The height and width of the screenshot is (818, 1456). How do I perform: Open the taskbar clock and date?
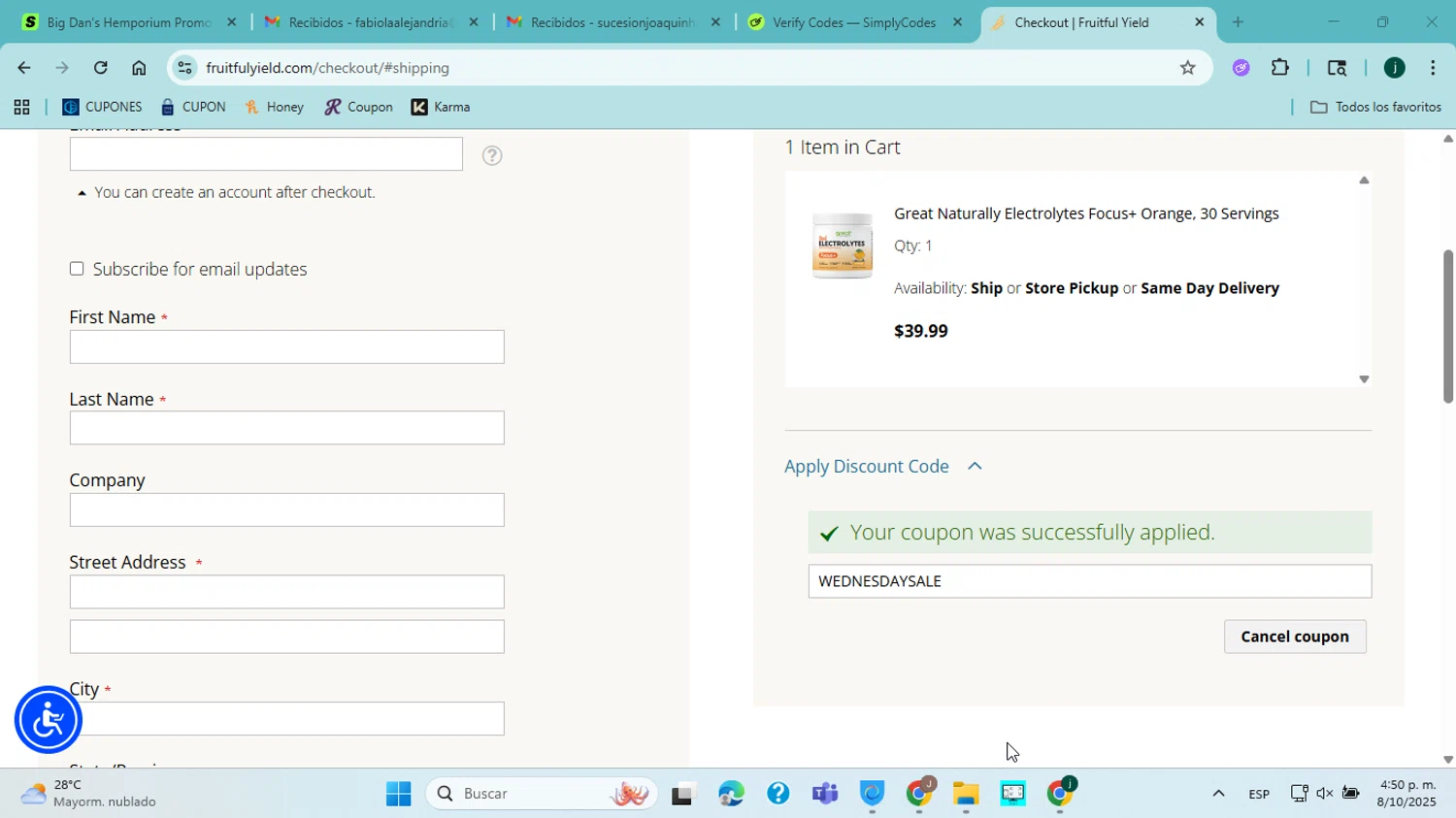[1408, 794]
